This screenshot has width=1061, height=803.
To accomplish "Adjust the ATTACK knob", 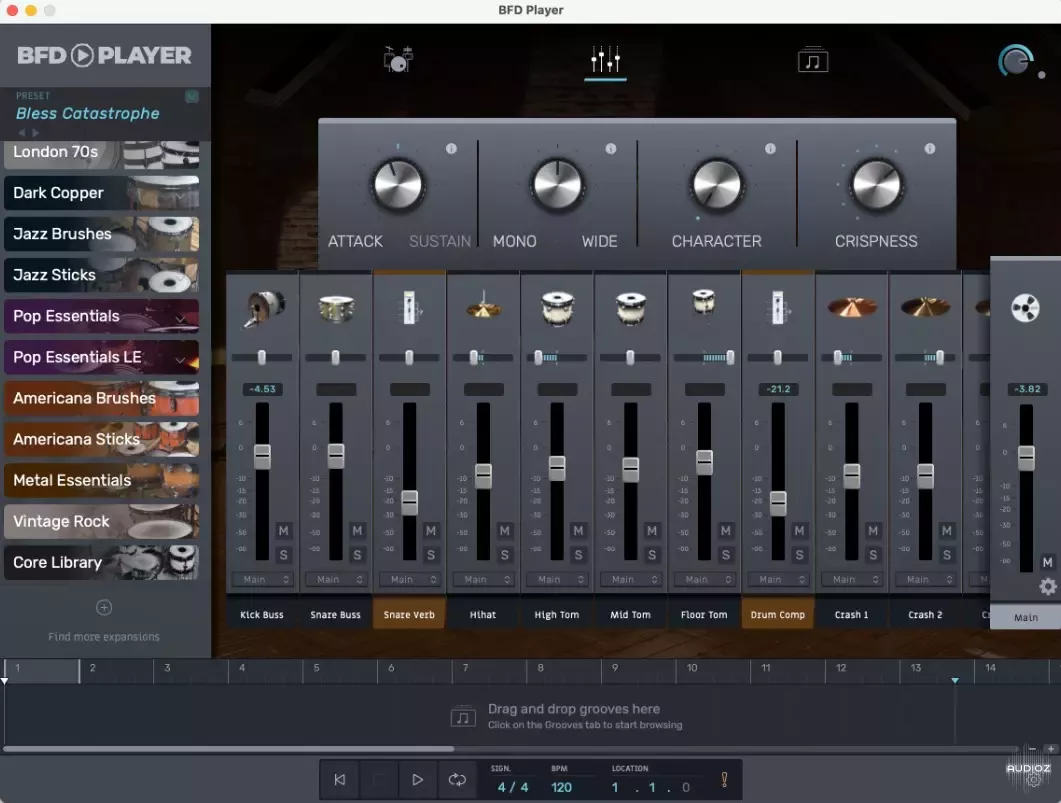I will pos(397,186).
